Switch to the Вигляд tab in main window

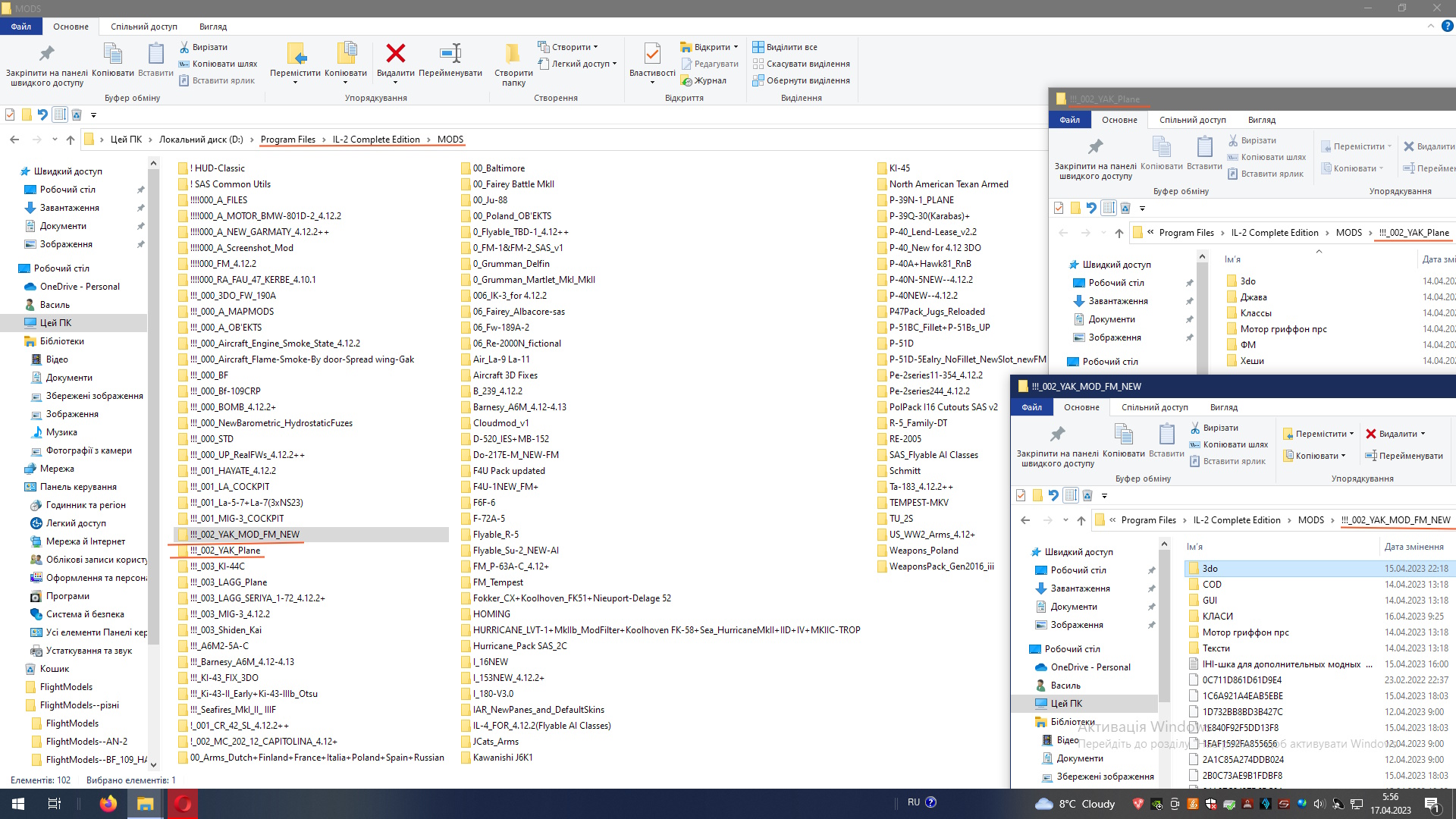point(213,27)
